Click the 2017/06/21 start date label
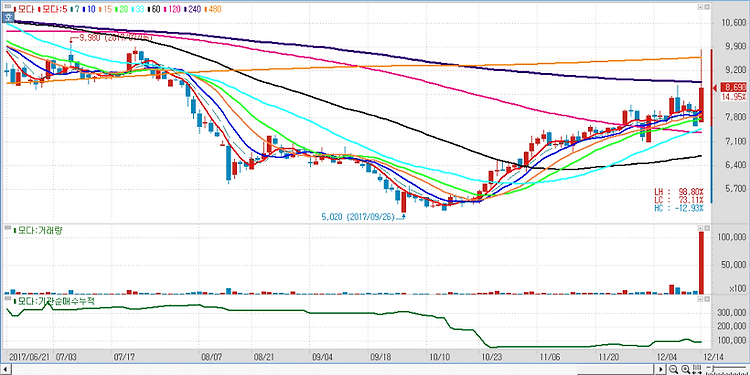Viewport: 750px width, 375px height. point(29,357)
